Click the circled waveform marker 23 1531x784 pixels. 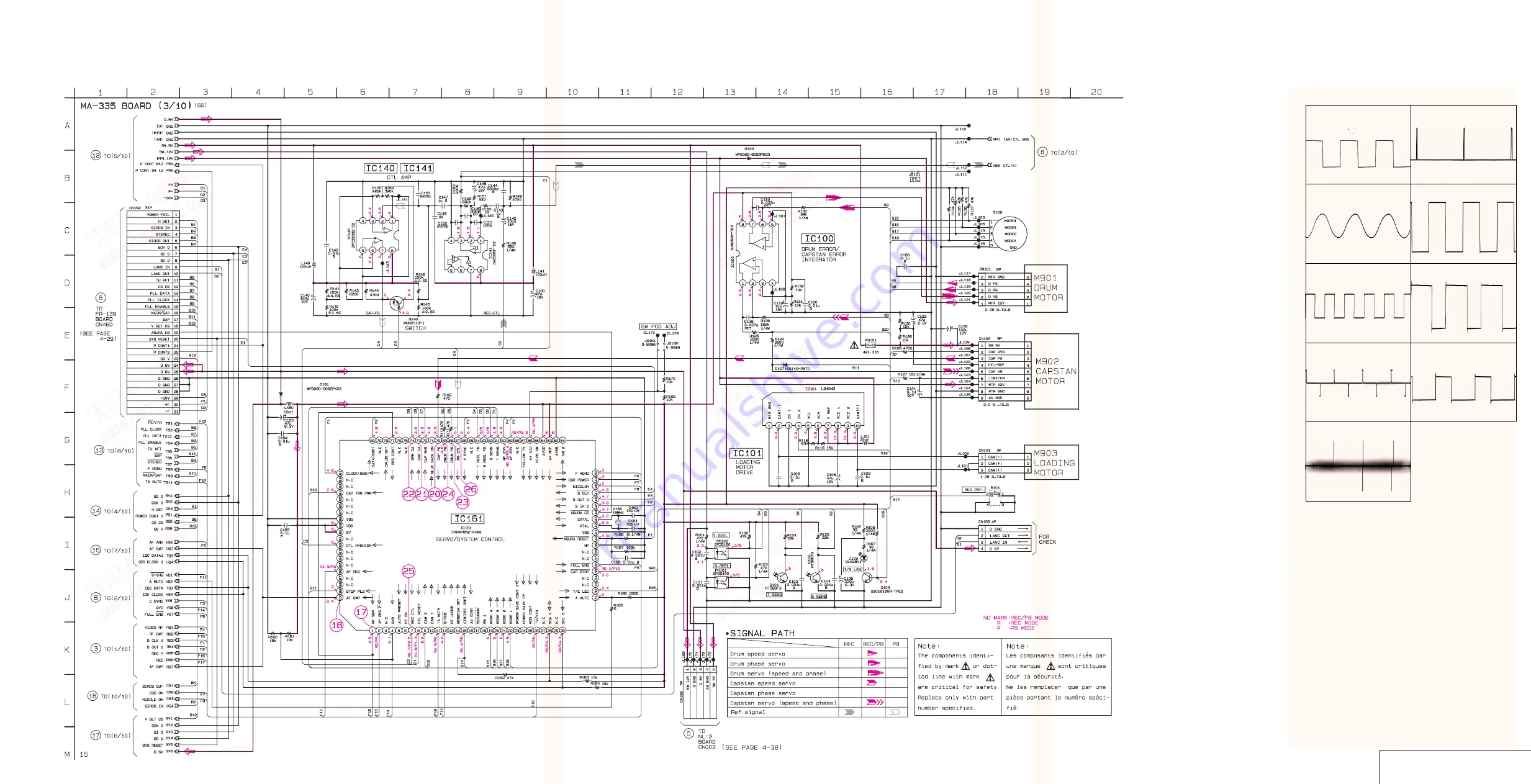[x=463, y=502]
